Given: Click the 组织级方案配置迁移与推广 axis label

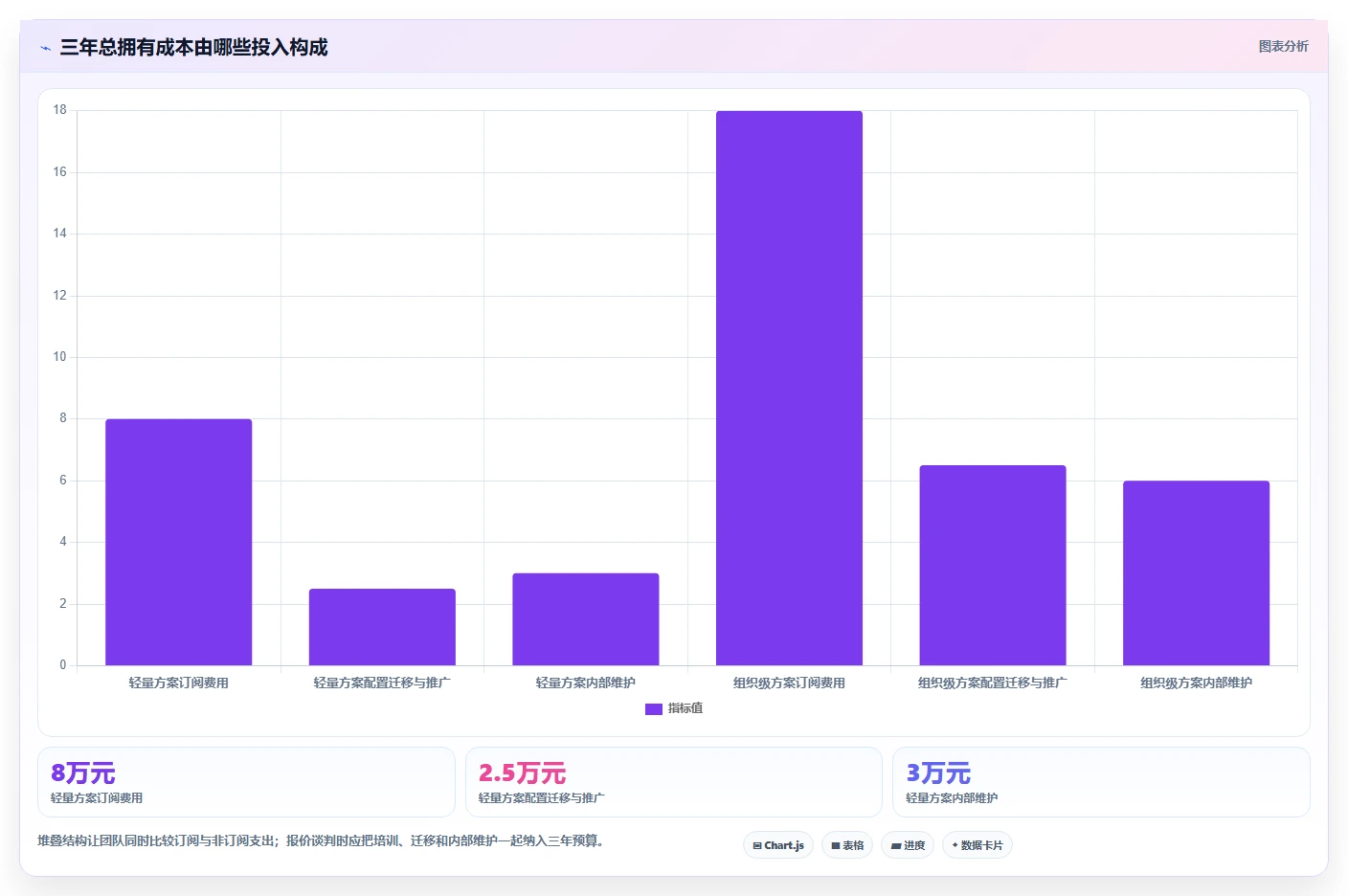Looking at the screenshot, I should pyautogui.click(x=993, y=683).
